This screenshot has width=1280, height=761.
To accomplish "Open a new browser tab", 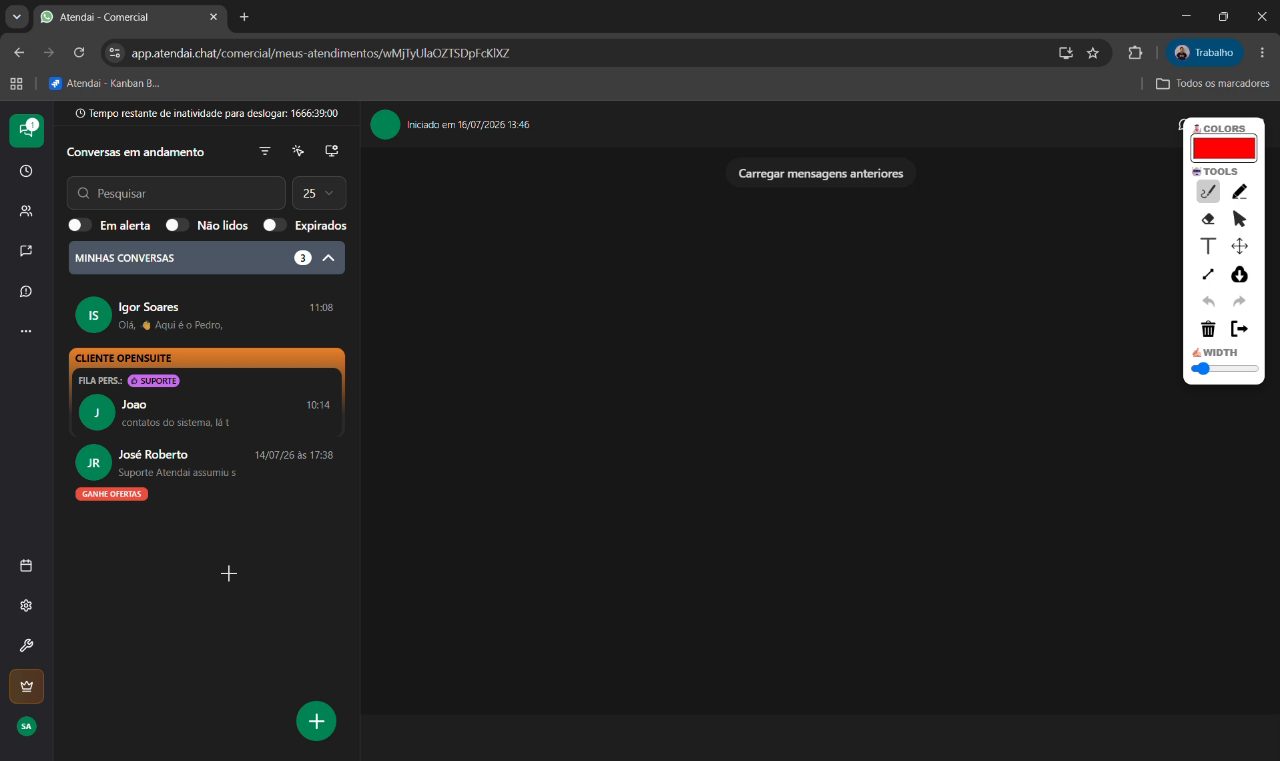I will [x=244, y=17].
